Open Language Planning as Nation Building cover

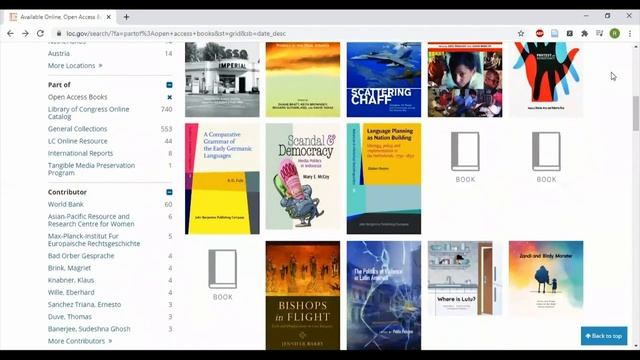[384, 179]
